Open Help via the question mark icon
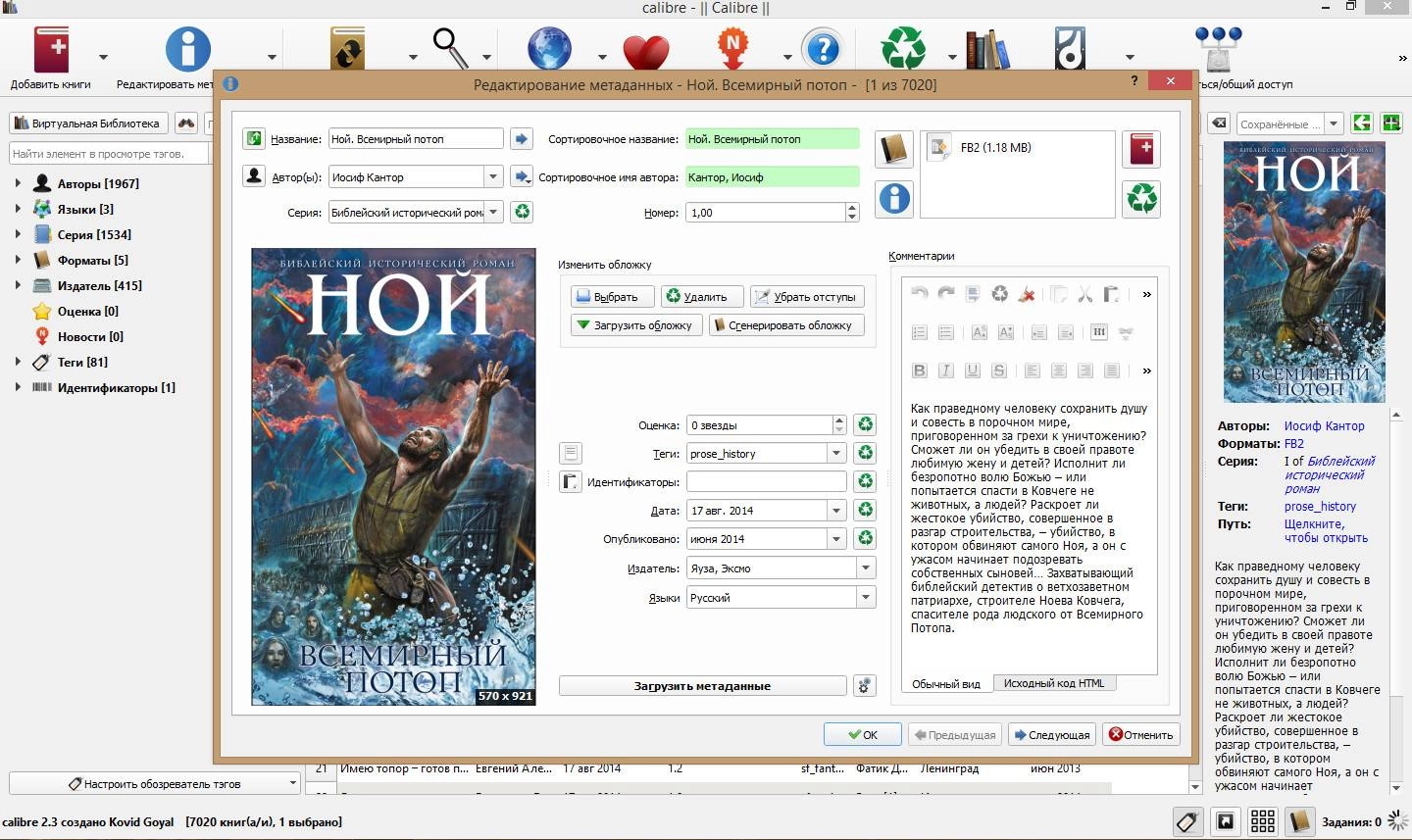Image resolution: width=1412 pixels, height=840 pixels. [822, 49]
